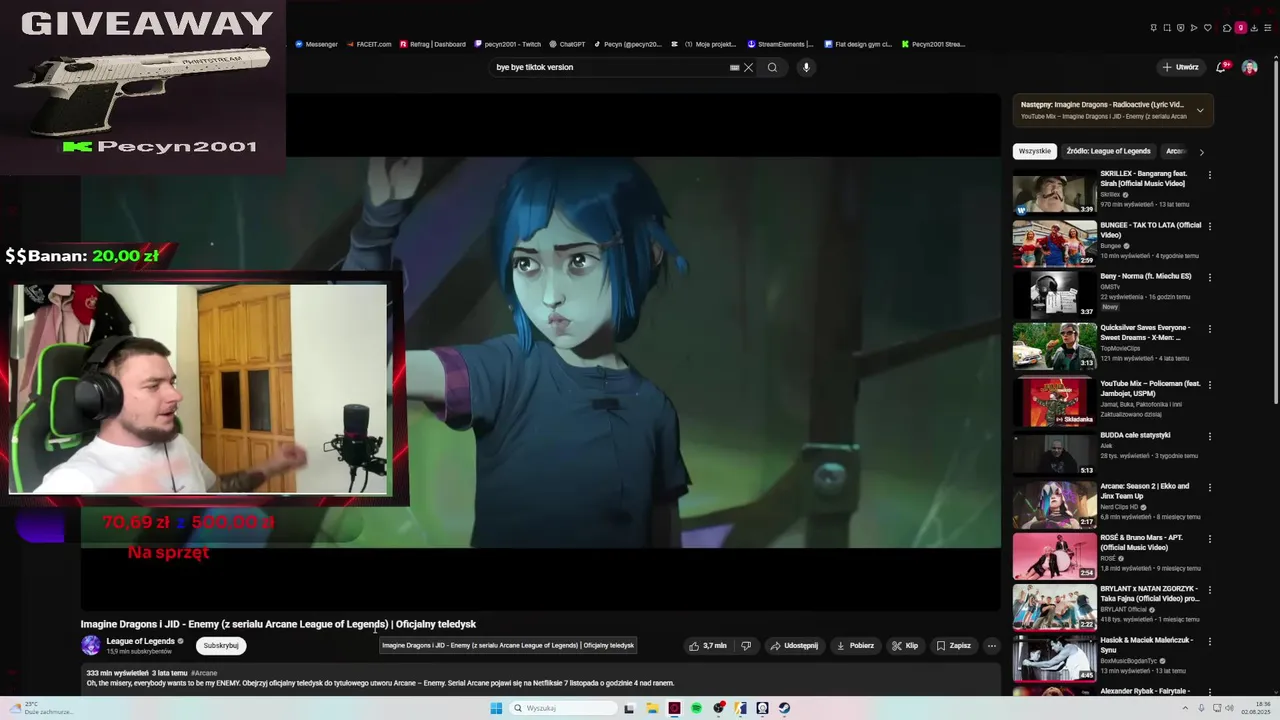Open SKRILLEX Bangarang video thumbnail
Screen dimensions: 1280x720
click(1054, 193)
